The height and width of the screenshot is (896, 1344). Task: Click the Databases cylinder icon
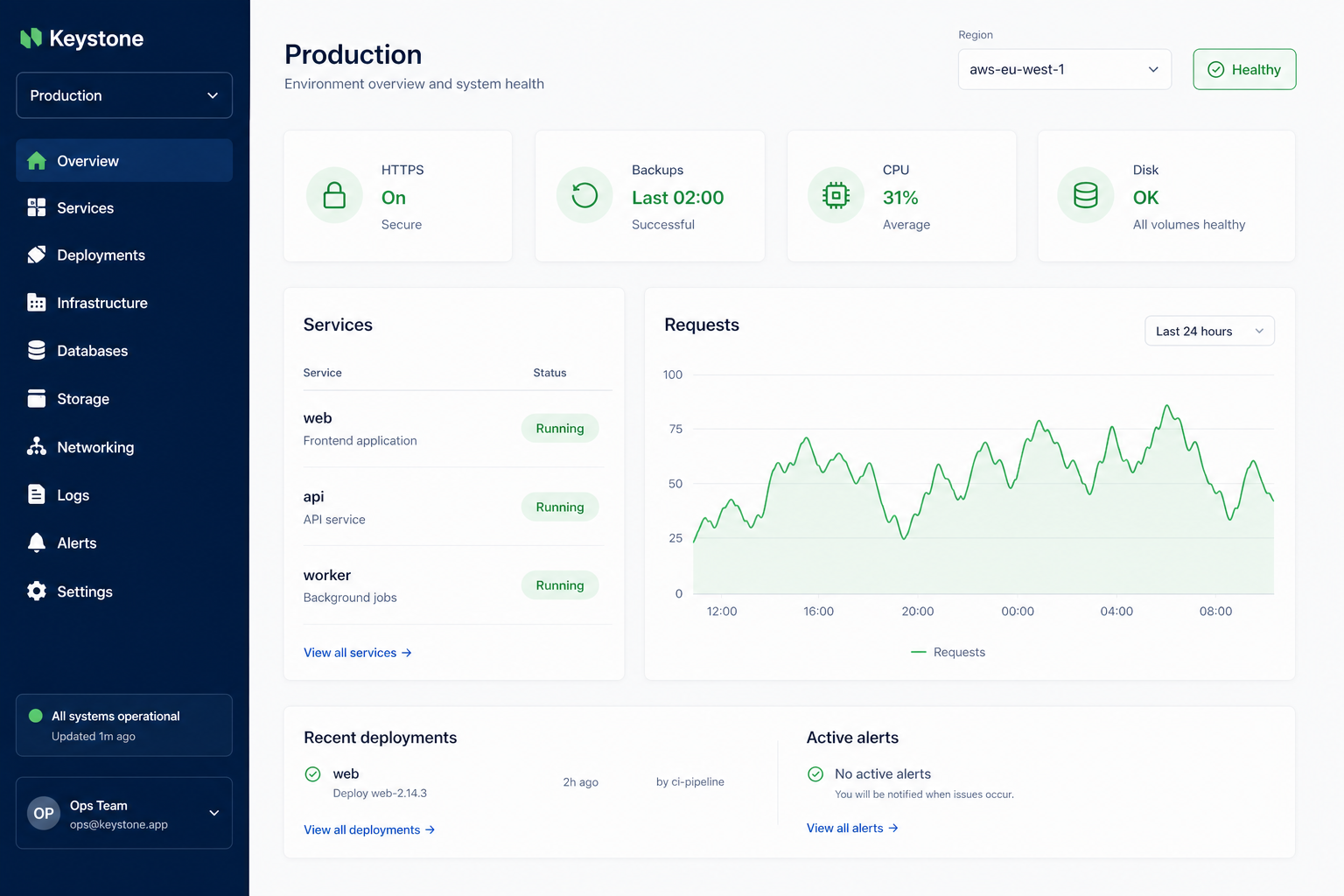(x=37, y=350)
